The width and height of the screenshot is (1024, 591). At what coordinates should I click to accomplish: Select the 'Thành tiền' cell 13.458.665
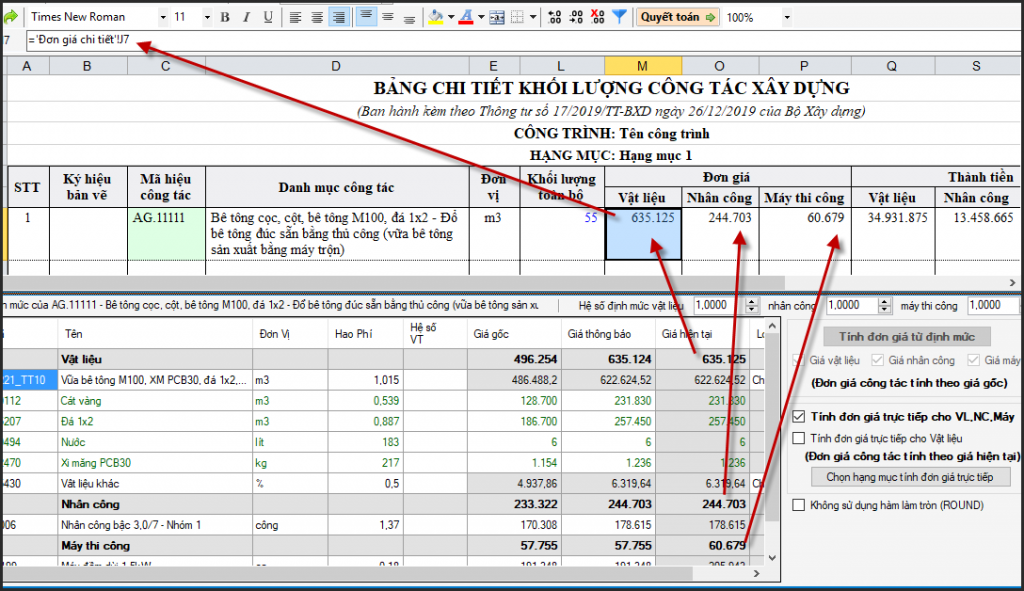[x=978, y=234]
